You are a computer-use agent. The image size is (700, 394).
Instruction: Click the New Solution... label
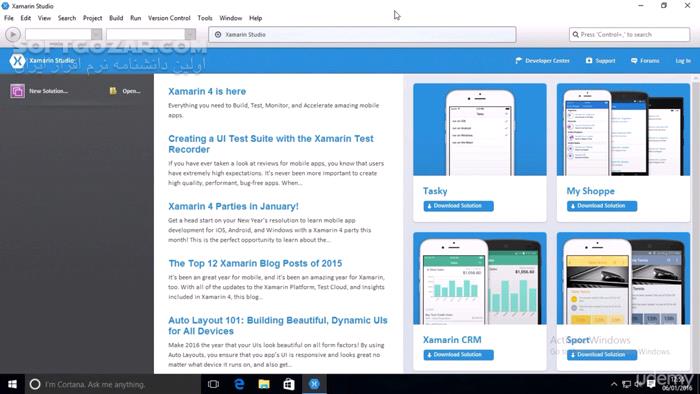49,91
